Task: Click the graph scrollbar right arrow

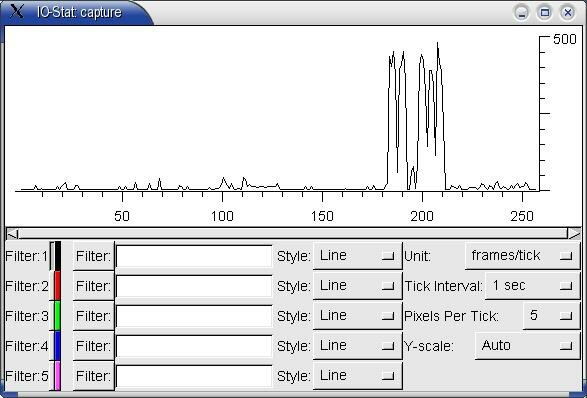Action: point(574,234)
